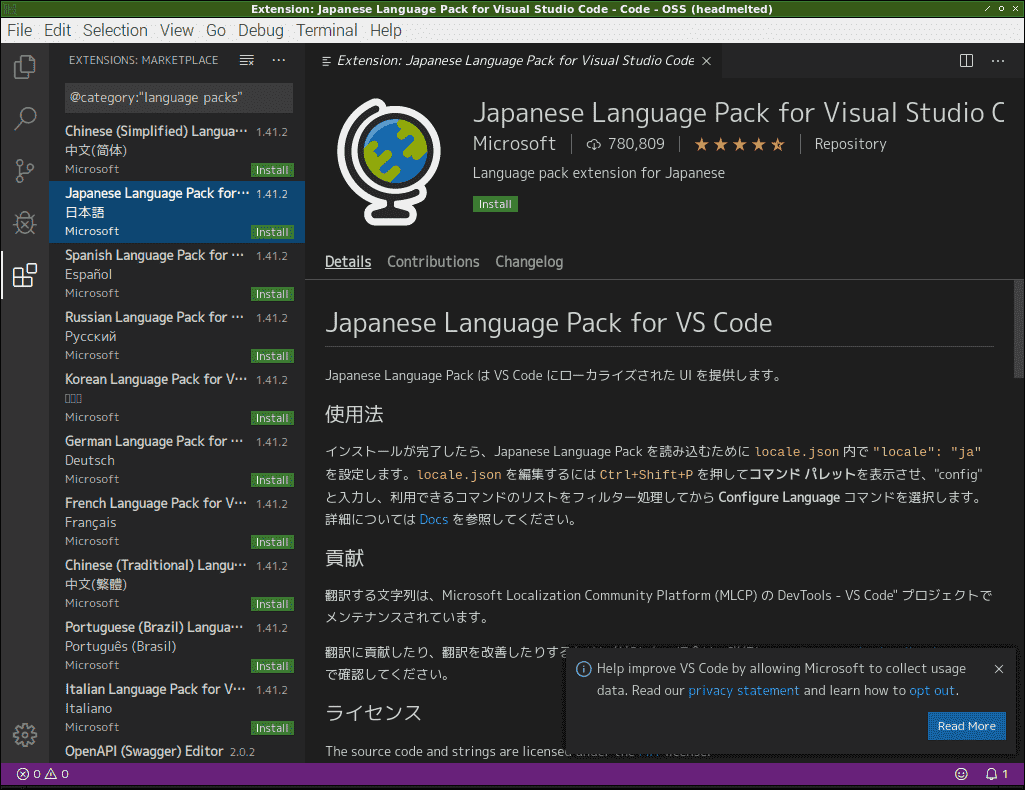The height and width of the screenshot is (790, 1025).
Task: Open the Terminal menu
Action: tap(327, 31)
